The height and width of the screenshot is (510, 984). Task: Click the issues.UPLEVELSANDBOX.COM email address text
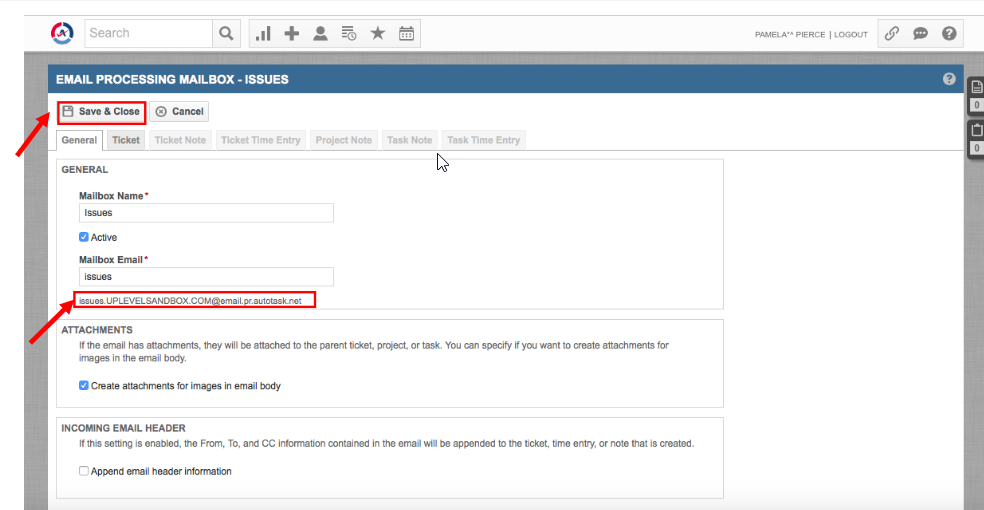[190, 300]
